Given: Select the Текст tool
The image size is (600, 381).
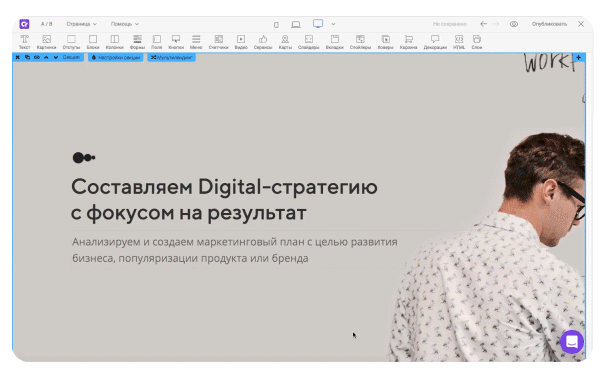Looking at the screenshot, I should click(24, 42).
